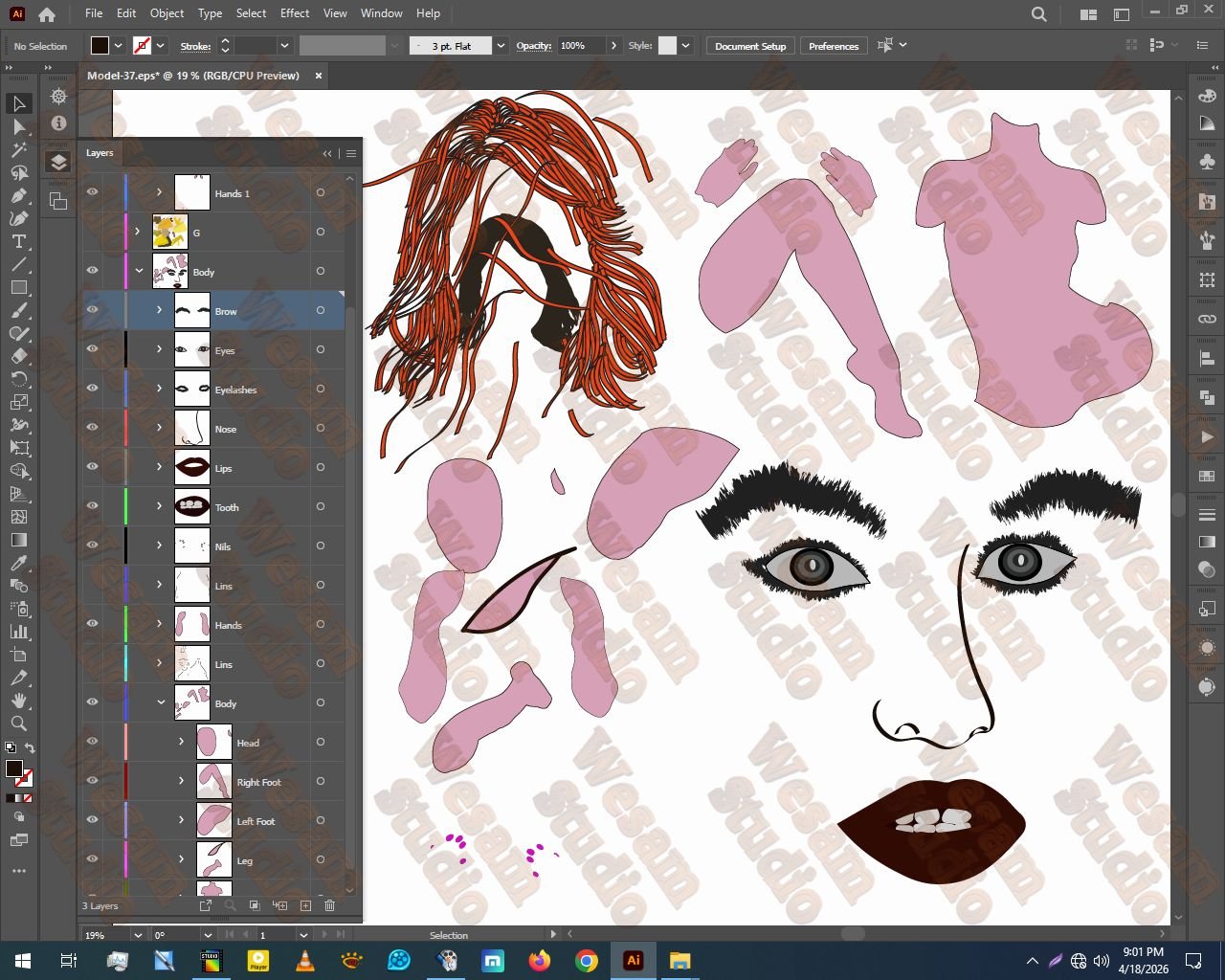Open the brush definition dropdown
Screen dimensions: 1225x980
tap(501, 46)
